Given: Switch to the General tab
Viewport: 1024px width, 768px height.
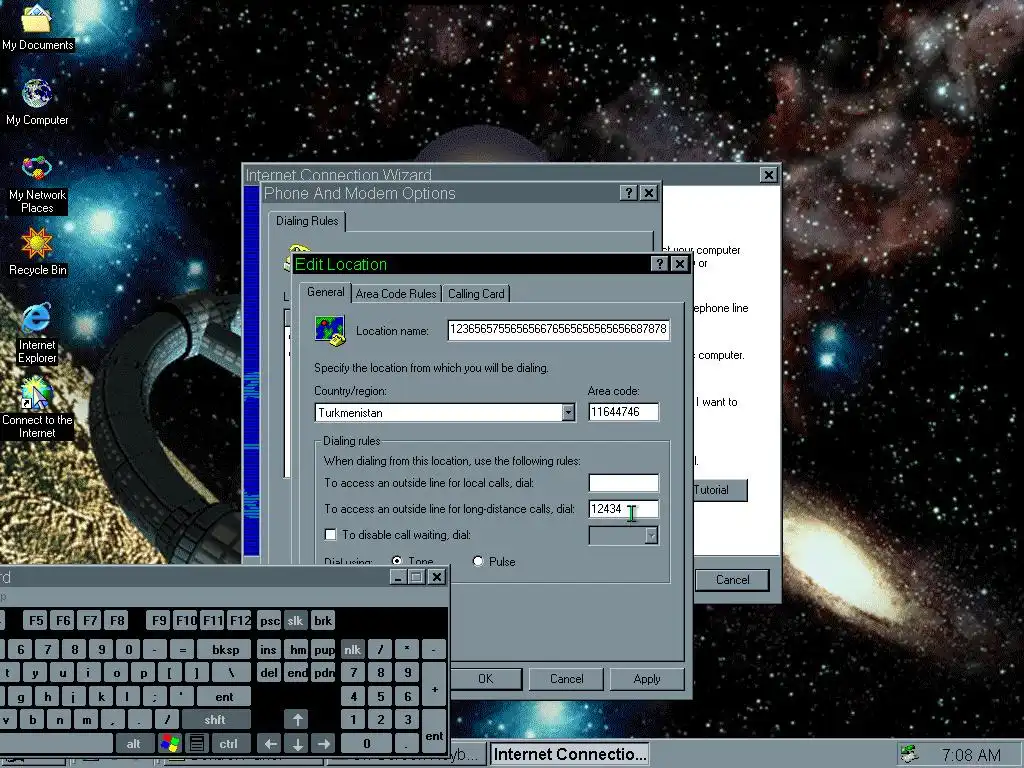Looking at the screenshot, I should click(x=325, y=292).
